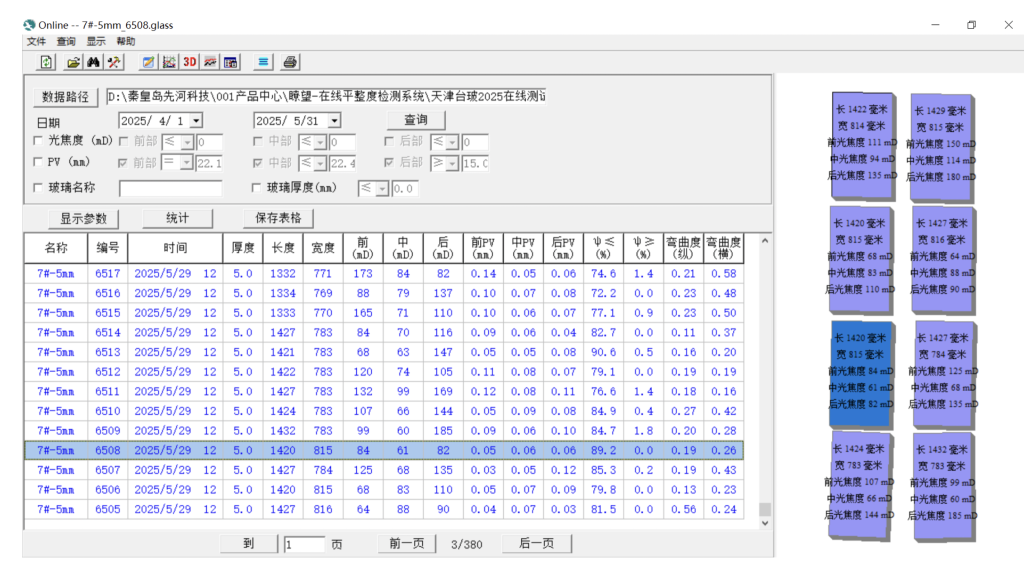
Task: Click the refresh document toolbar icon
Action: [47, 62]
